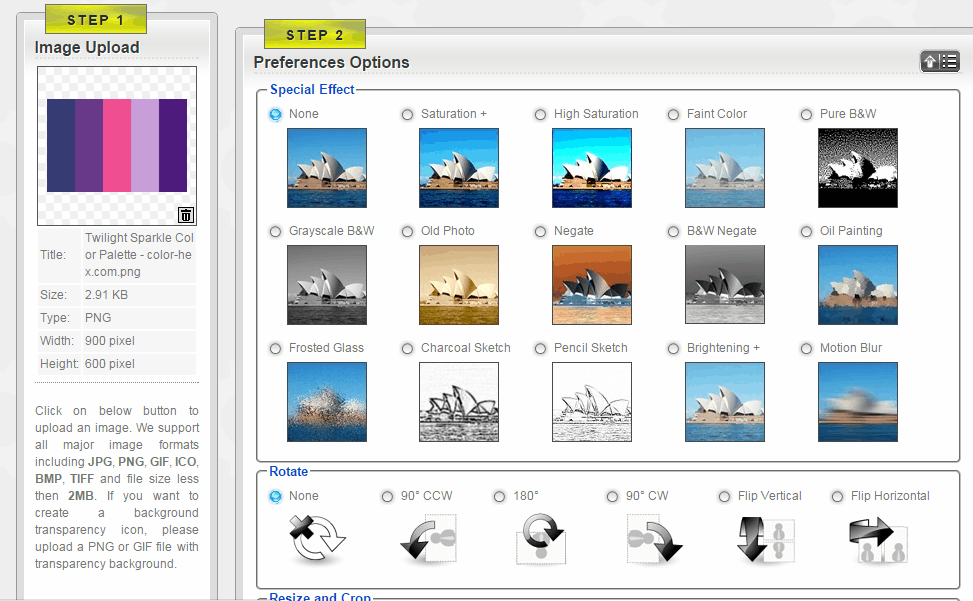Viewport: 973px width, 601px height.
Task: Click the Flip Vertical arrows icon
Action: pyautogui.click(x=766, y=538)
